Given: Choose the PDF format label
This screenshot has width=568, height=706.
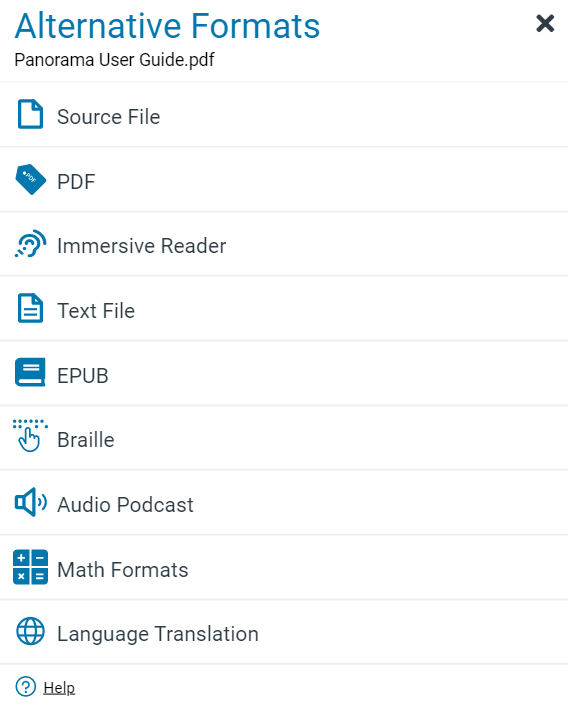Looking at the screenshot, I should pos(76,182).
